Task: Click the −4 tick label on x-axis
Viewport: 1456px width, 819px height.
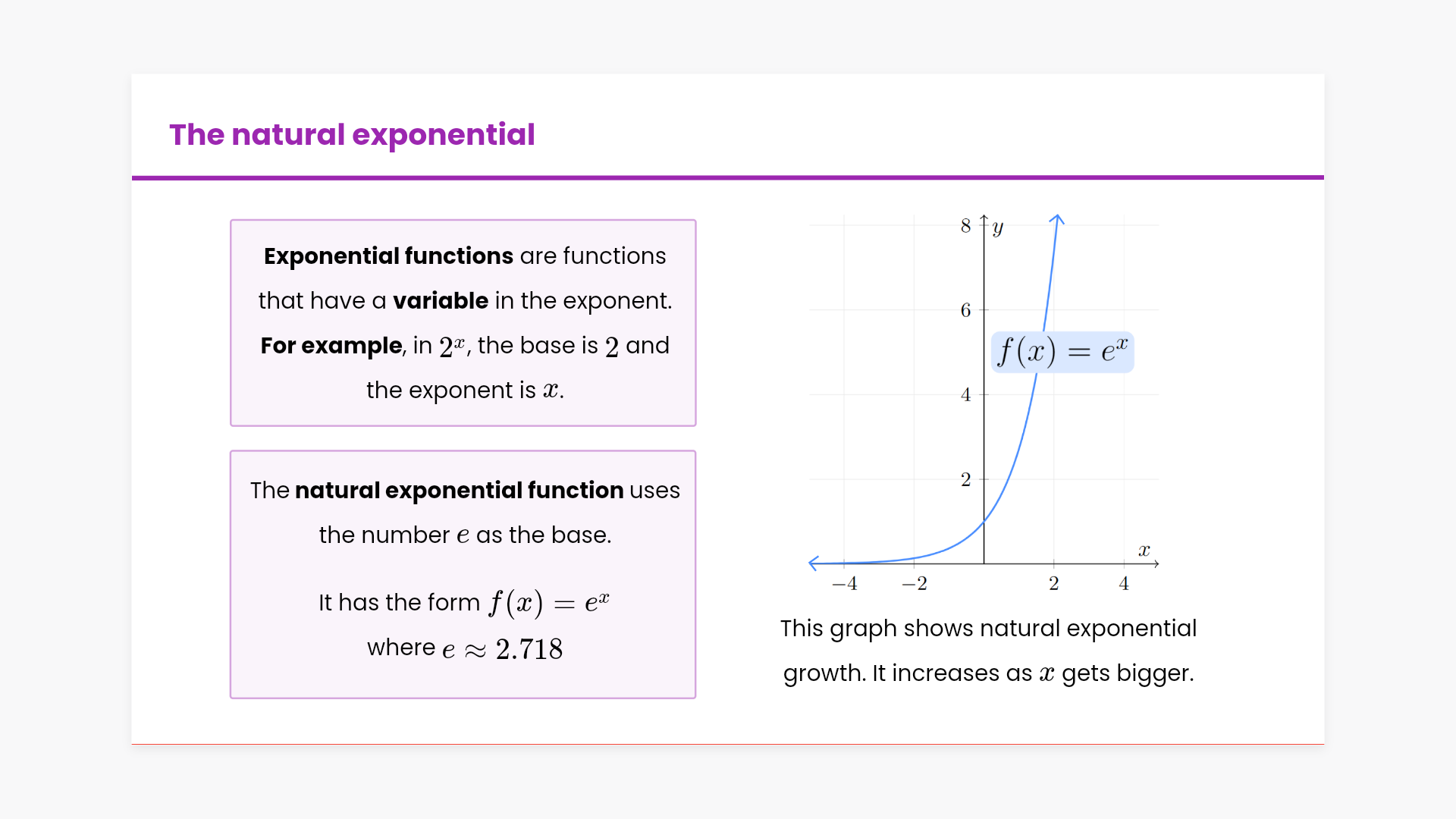Action: pos(844,584)
